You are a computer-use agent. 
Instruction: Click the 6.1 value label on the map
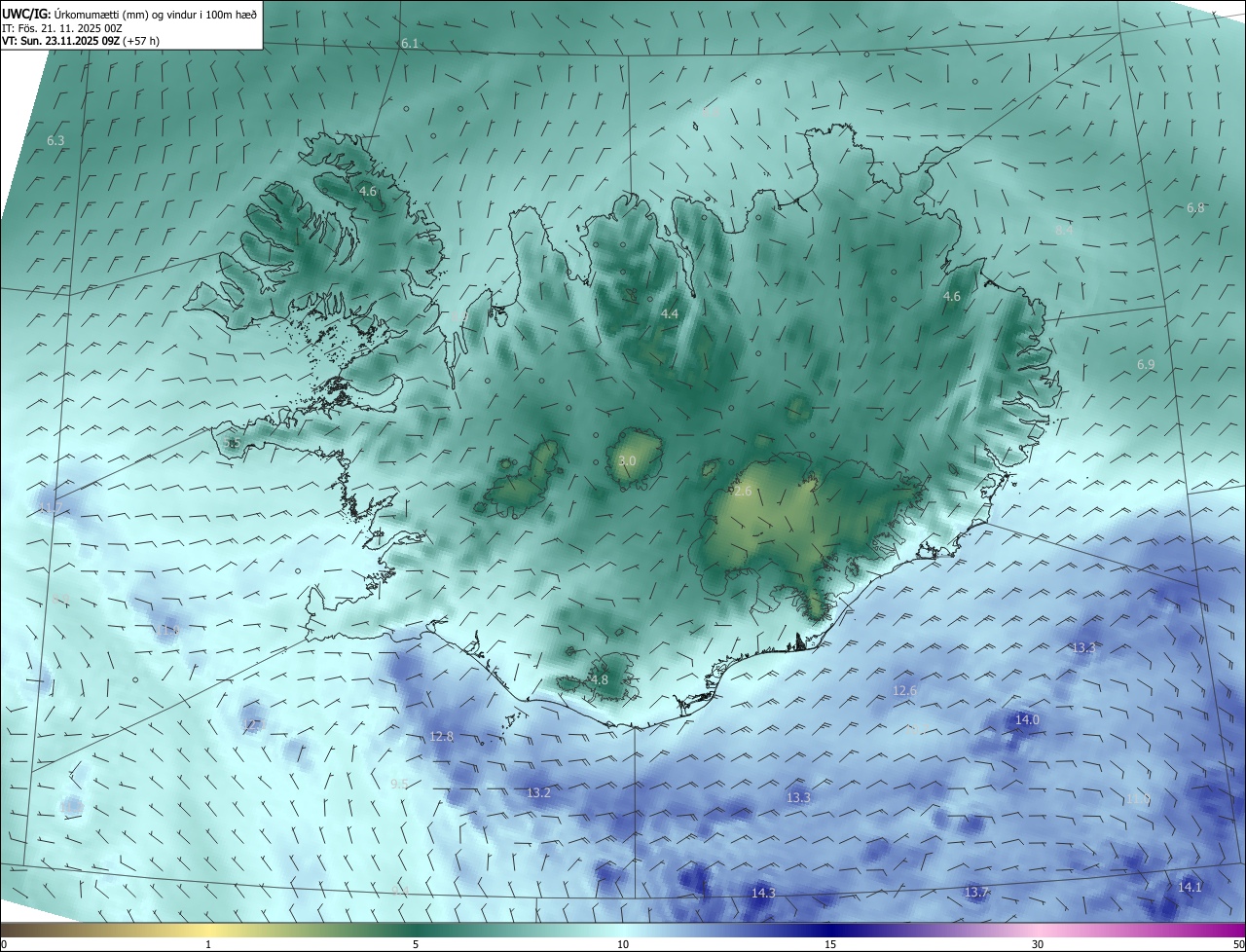(410, 44)
